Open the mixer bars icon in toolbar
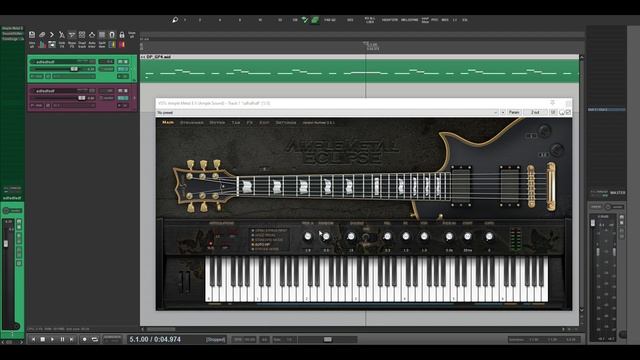 pyautogui.click(x=42, y=44)
